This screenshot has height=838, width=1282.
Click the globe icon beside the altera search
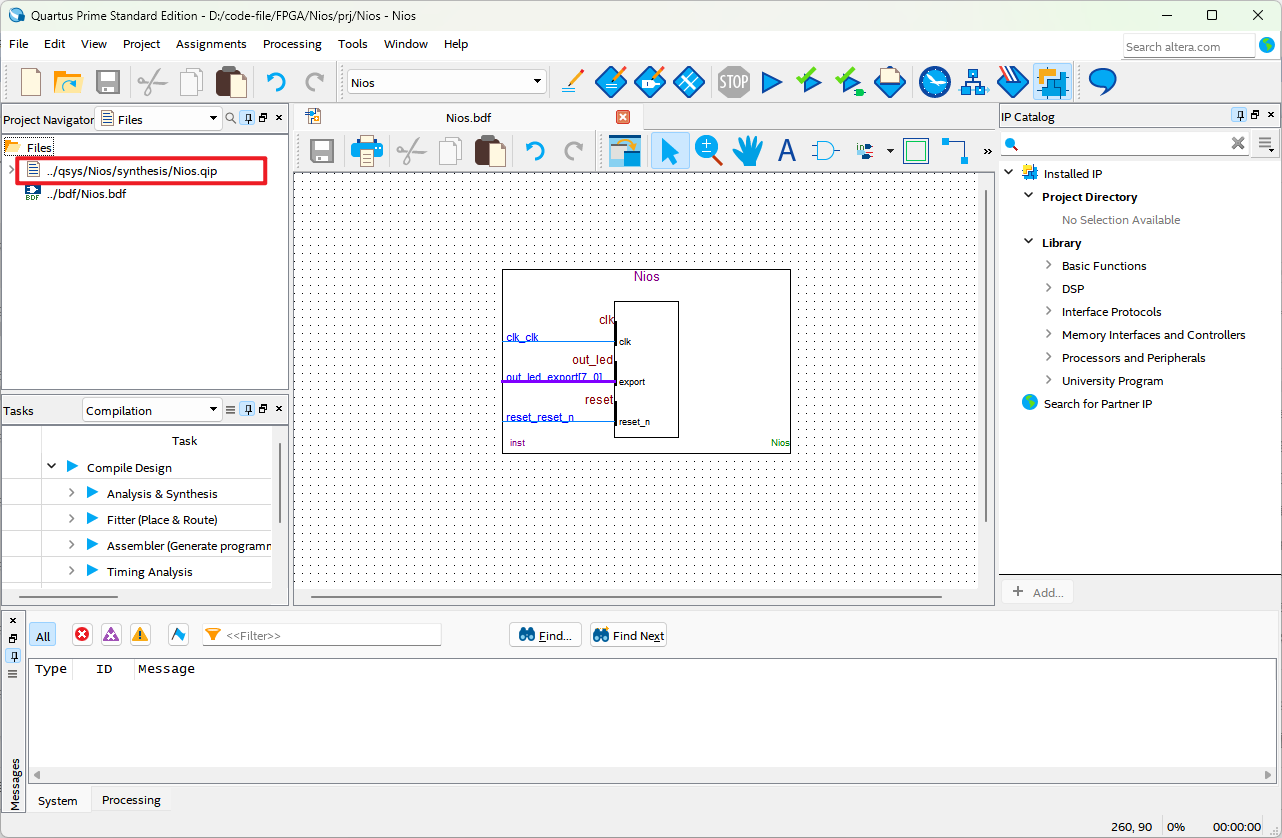(1267, 45)
